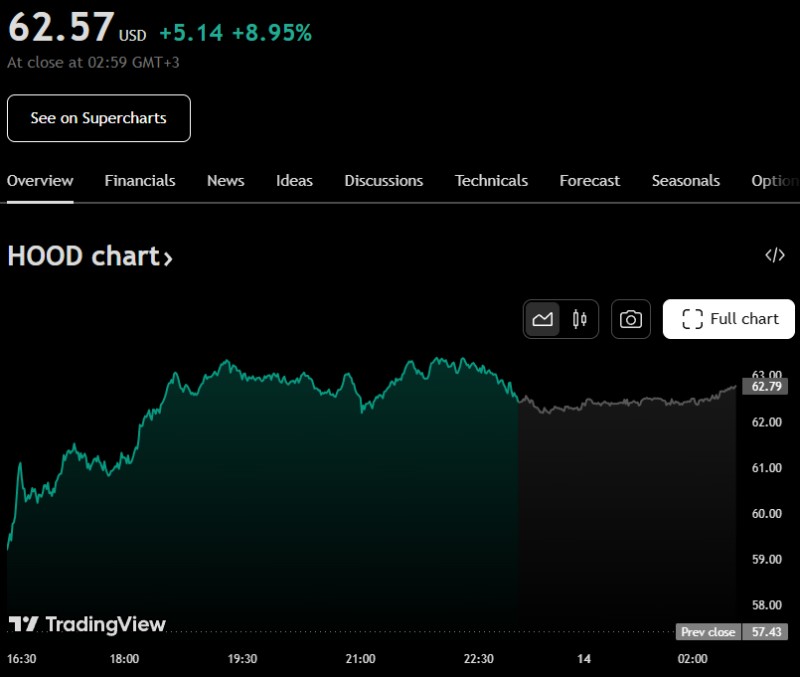The height and width of the screenshot is (677, 800).
Task: Open the Full chart view
Action: 729,319
